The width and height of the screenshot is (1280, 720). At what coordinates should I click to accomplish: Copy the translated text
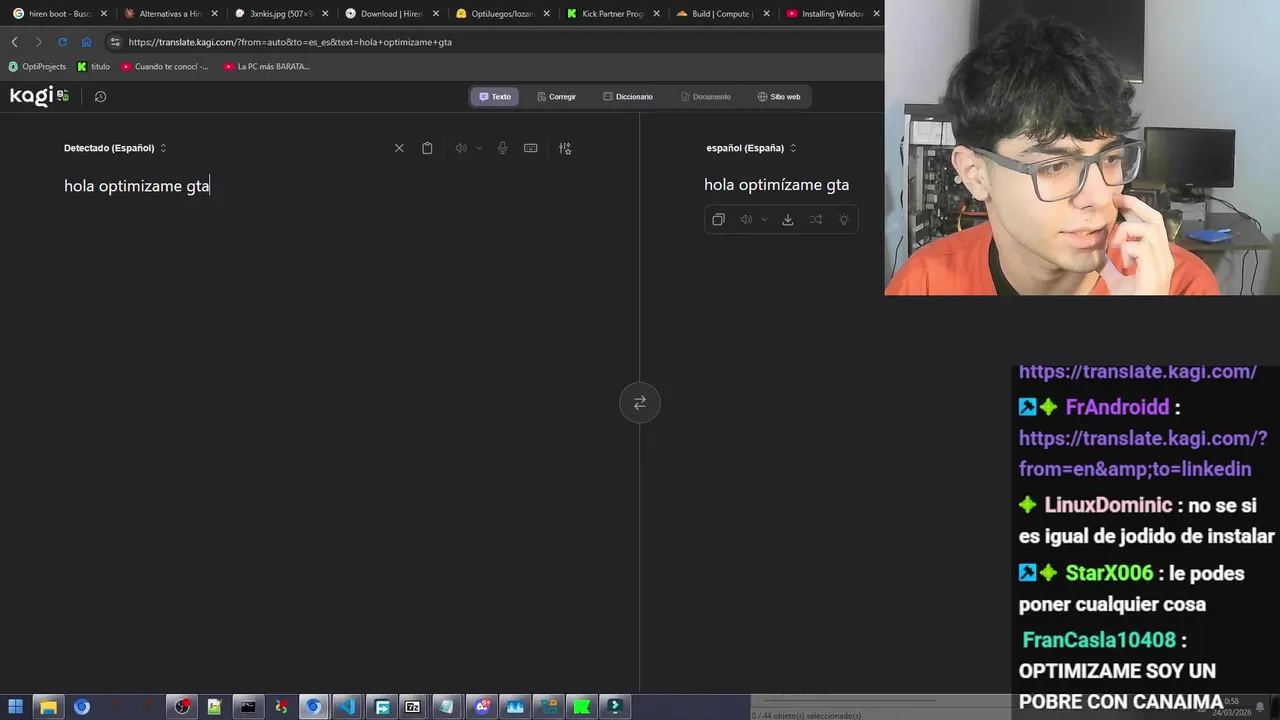click(718, 220)
